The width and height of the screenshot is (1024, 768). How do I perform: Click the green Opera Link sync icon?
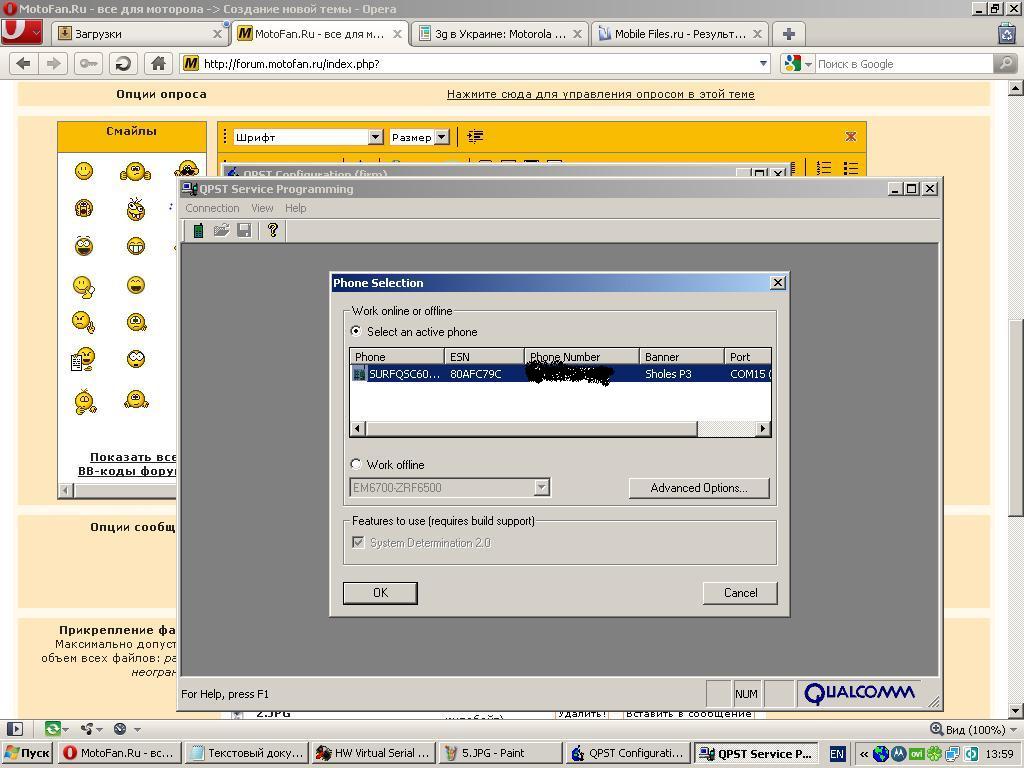(x=52, y=729)
